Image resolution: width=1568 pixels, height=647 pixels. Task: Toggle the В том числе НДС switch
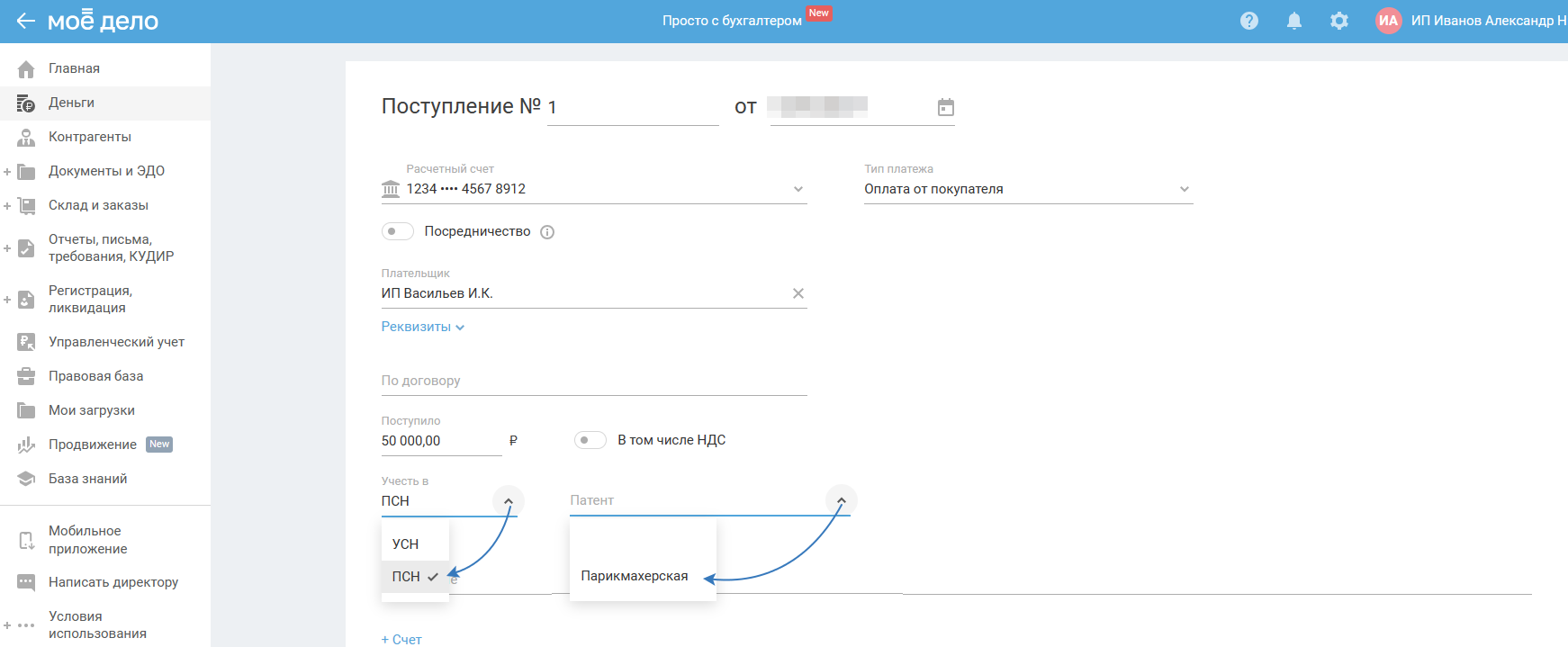pos(590,440)
